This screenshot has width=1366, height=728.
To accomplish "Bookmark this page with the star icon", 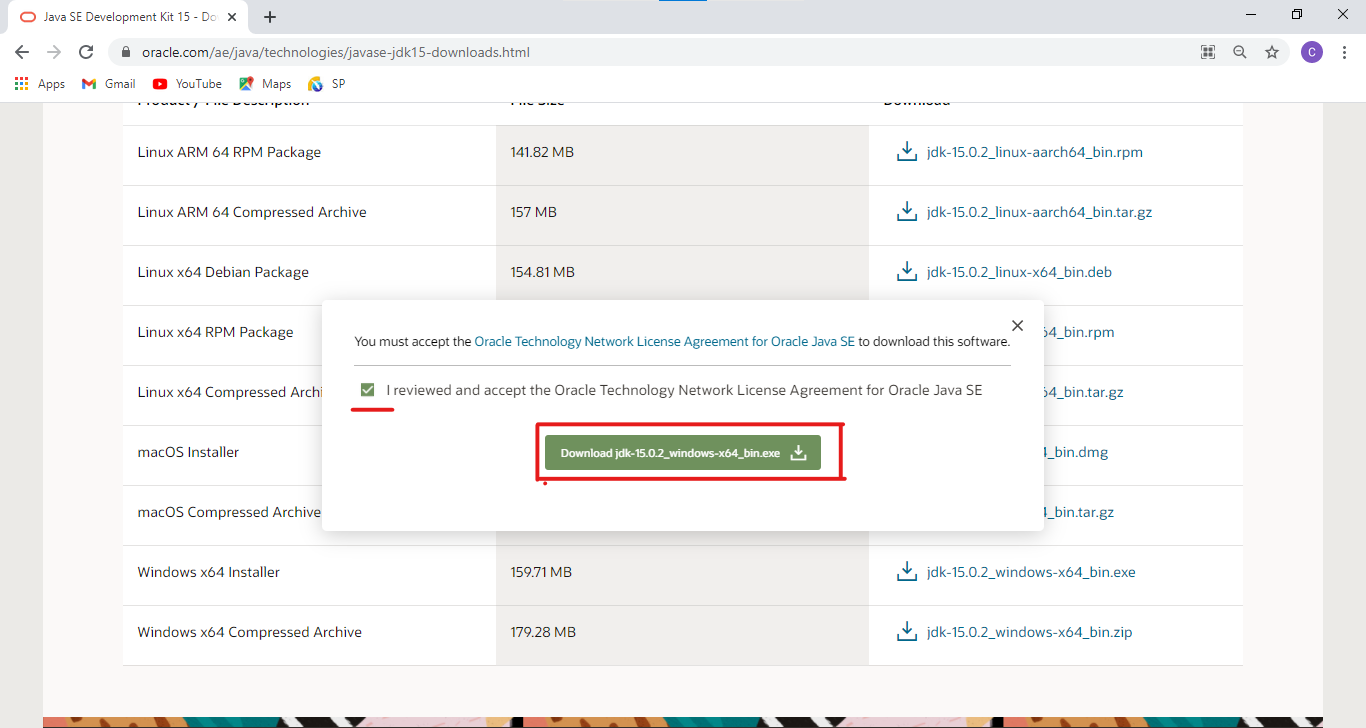I will tap(1272, 52).
